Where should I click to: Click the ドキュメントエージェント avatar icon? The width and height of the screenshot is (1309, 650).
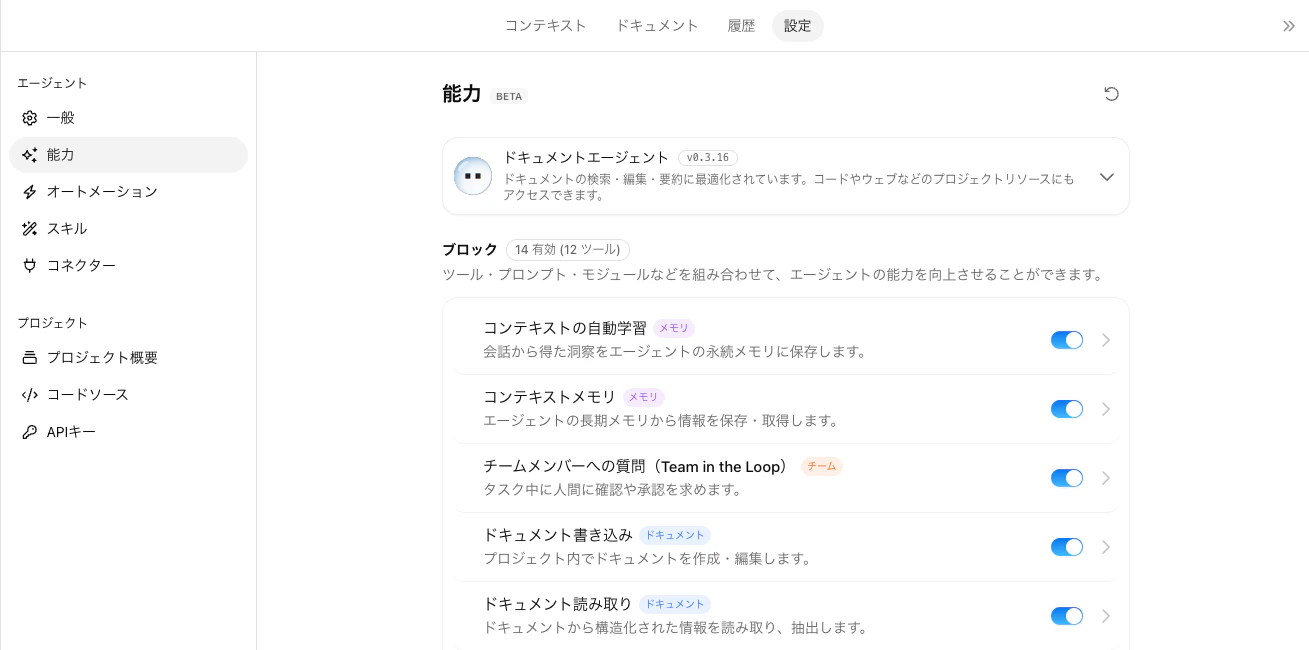click(x=473, y=176)
